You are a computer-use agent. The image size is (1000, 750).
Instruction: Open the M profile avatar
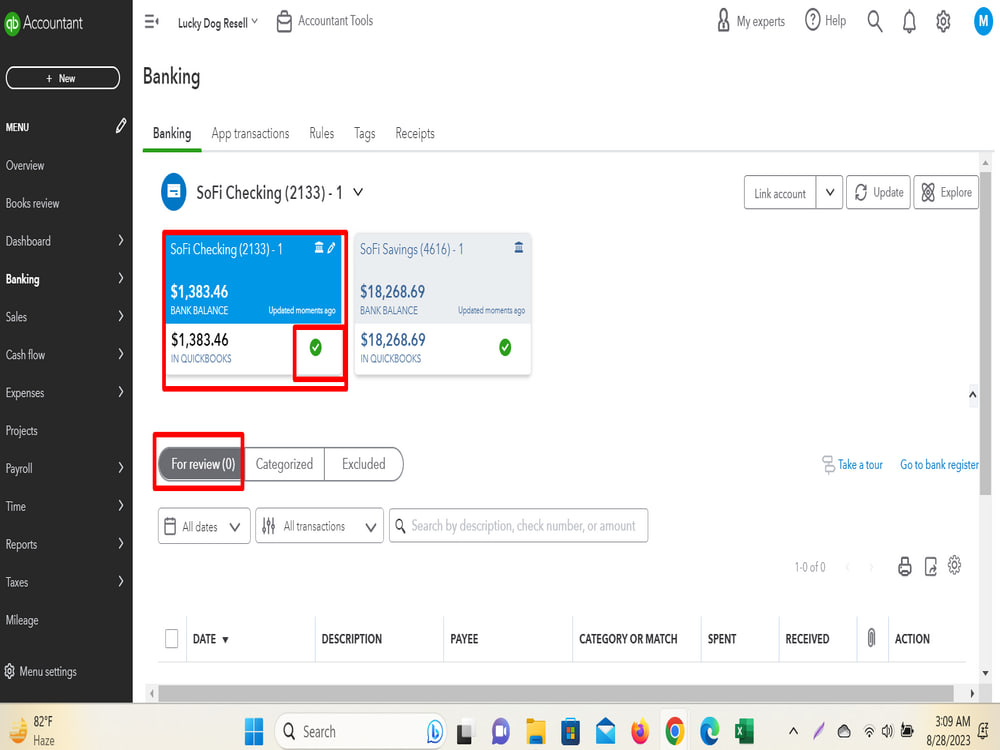[983, 22]
